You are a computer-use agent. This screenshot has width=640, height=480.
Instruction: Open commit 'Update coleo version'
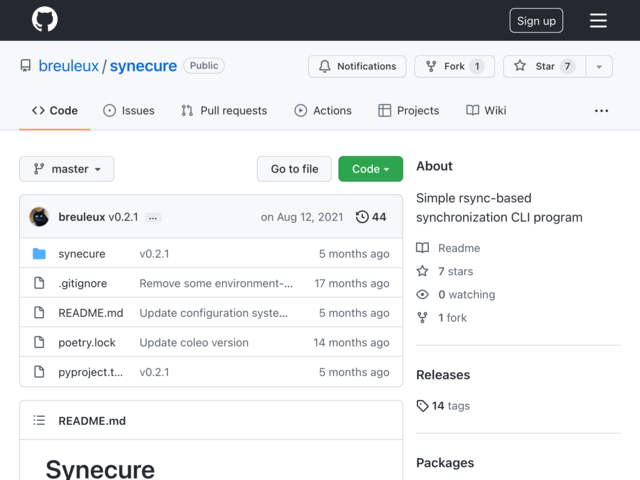point(194,342)
